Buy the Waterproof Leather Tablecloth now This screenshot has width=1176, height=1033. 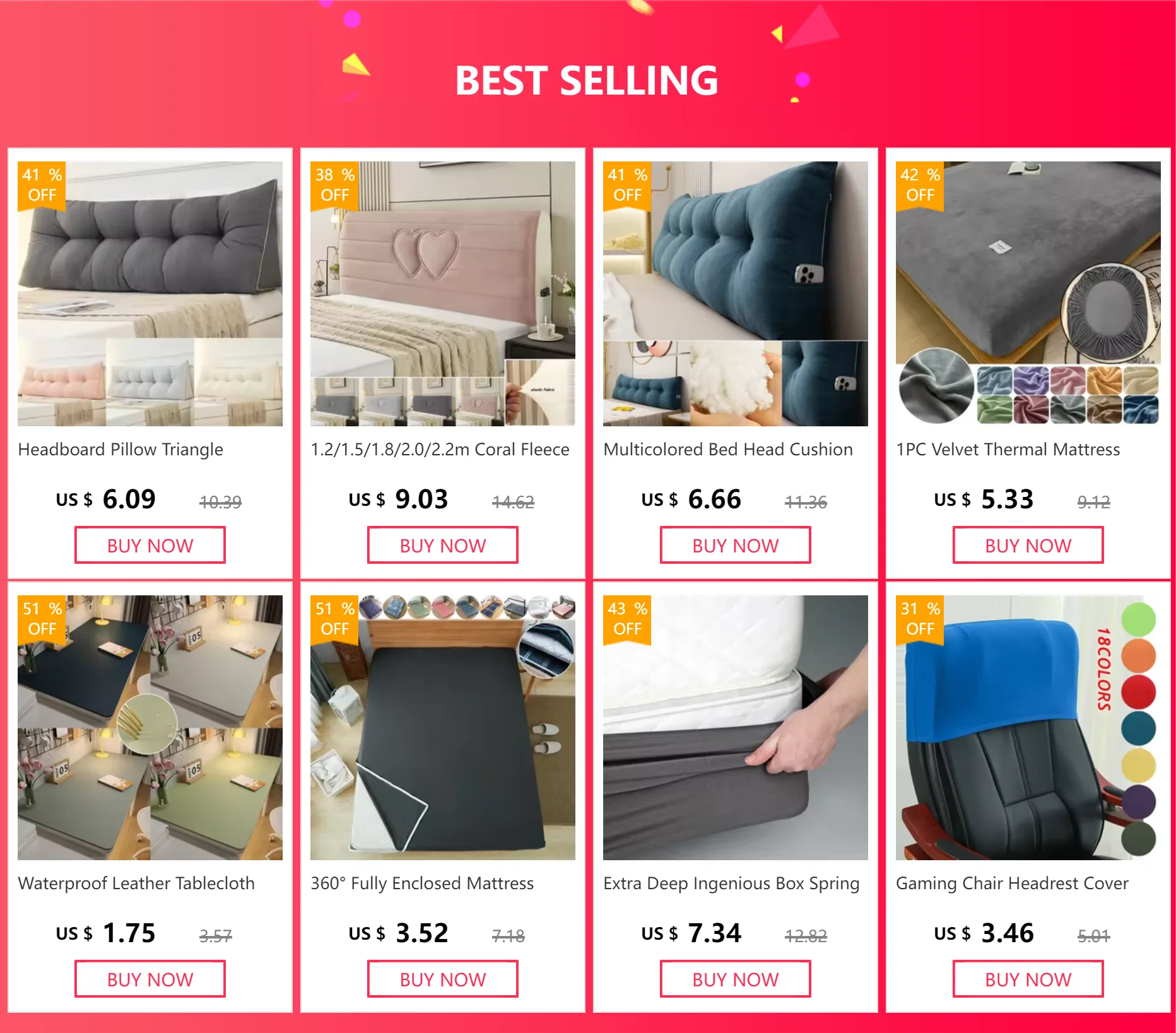point(150,979)
